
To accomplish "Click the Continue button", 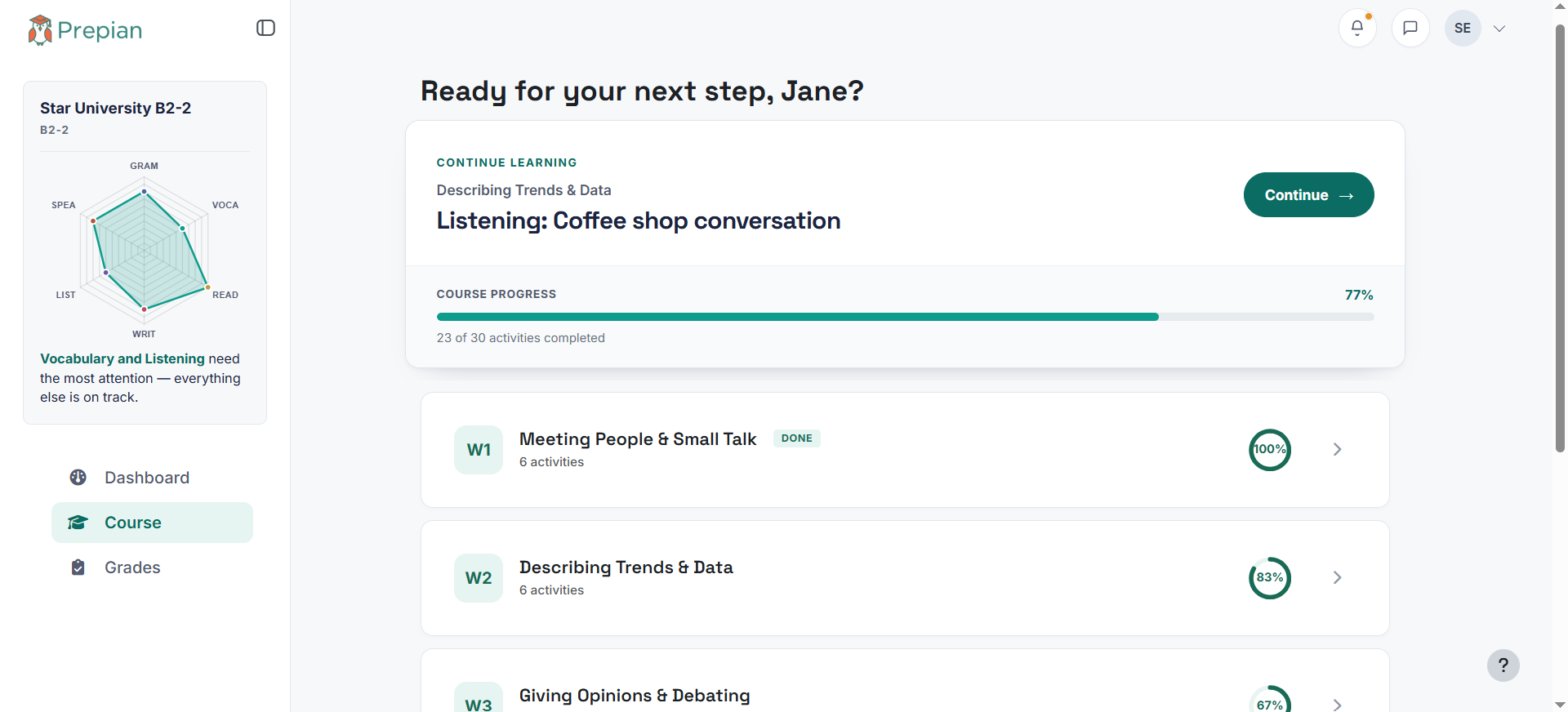I will coord(1308,195).
